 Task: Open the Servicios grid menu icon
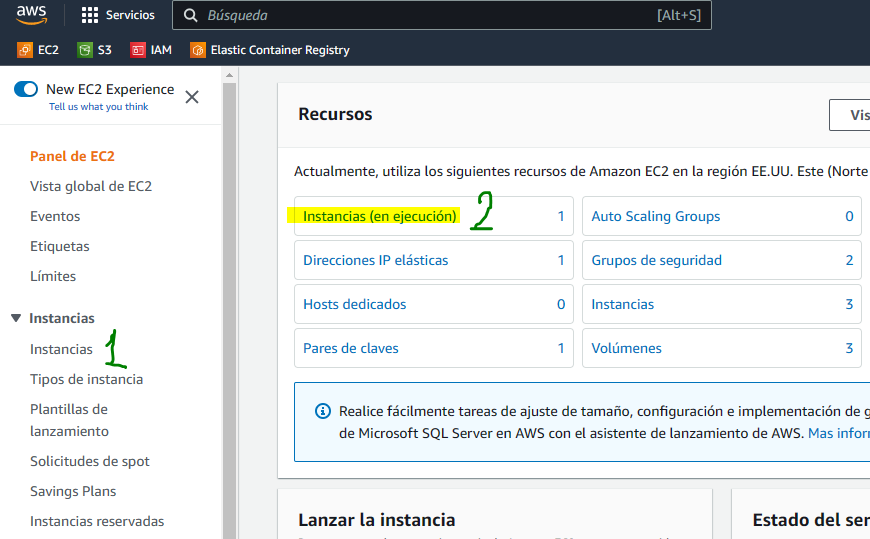pos(89,15)
